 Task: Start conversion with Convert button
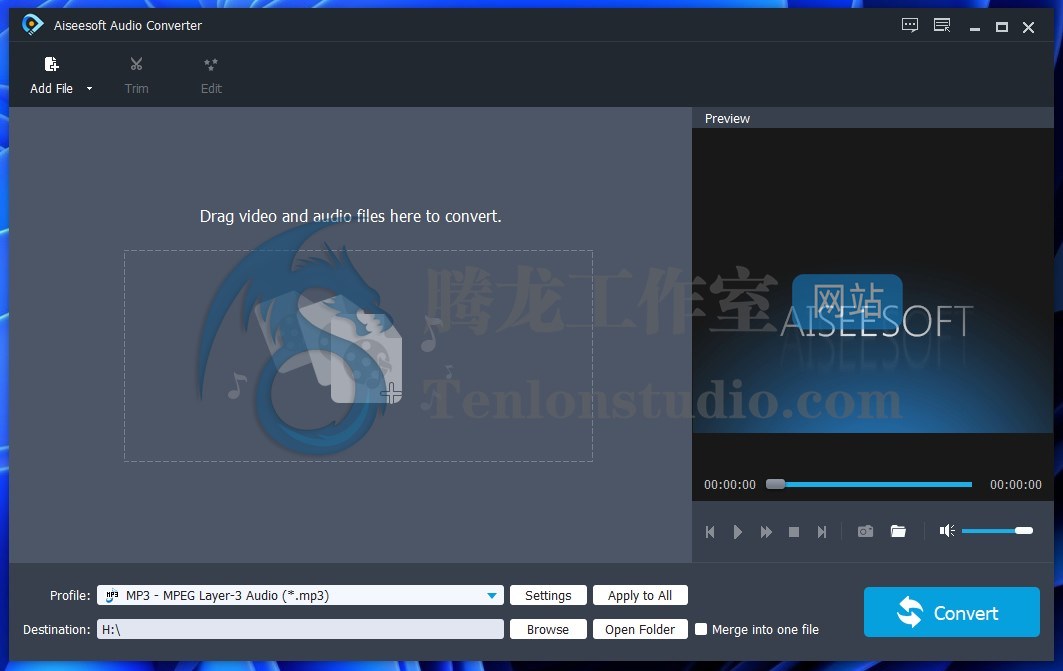(x=951, y=612)
